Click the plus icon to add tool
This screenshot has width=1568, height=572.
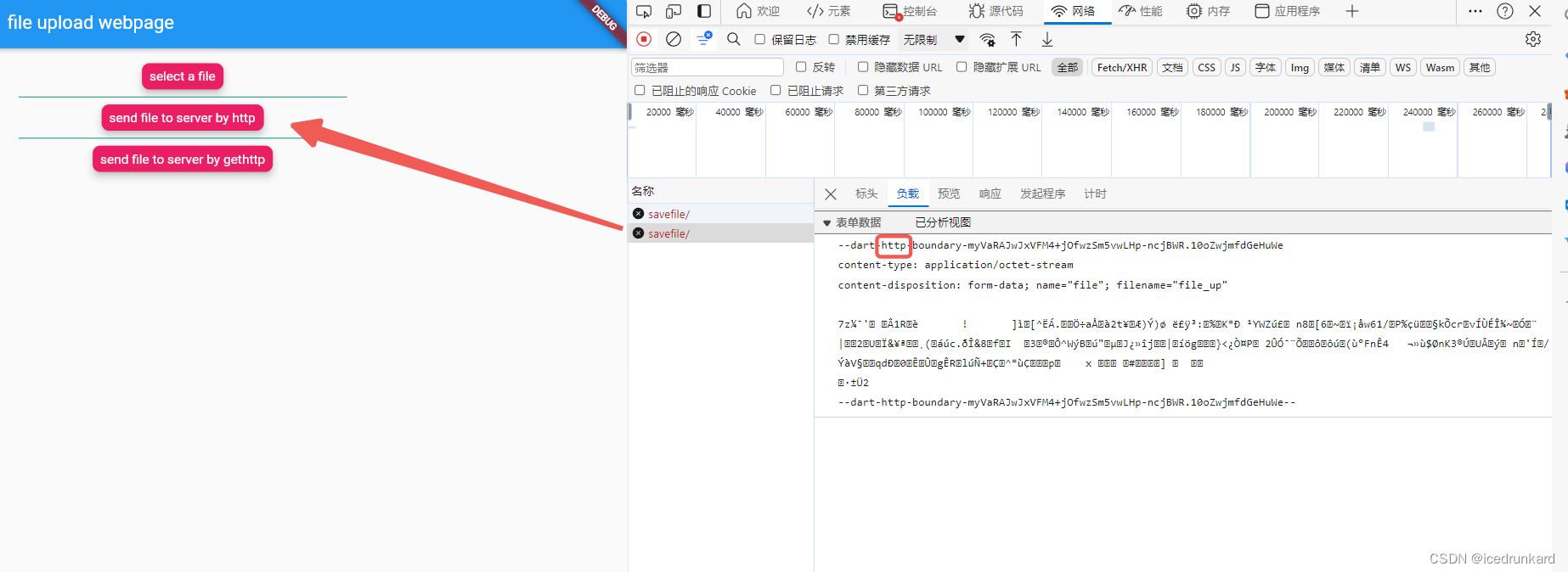(x=1352, y=11)
